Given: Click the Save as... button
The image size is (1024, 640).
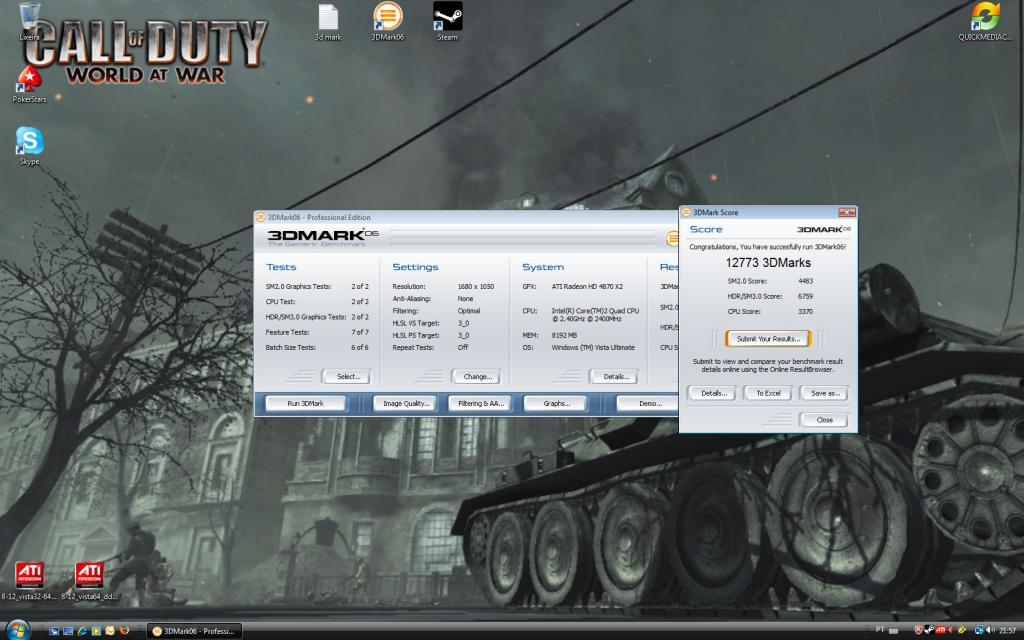Looking at the screenshot, I should tap(824, 393).
